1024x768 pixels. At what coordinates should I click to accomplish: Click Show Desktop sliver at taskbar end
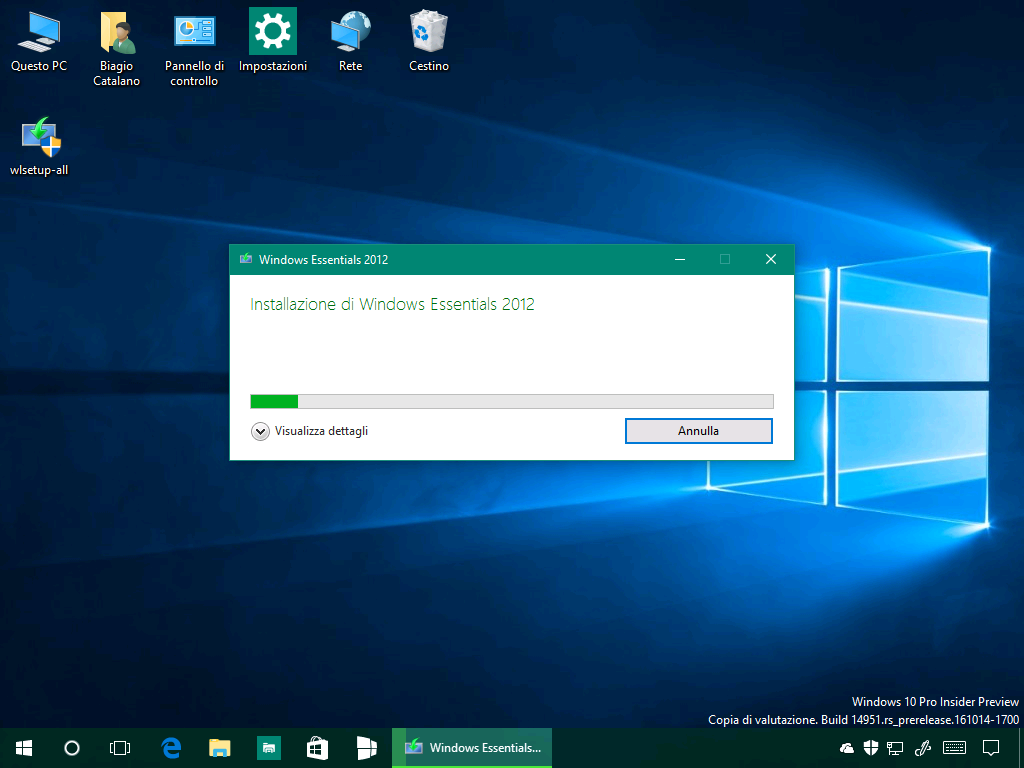click(x=1021, y=748)
